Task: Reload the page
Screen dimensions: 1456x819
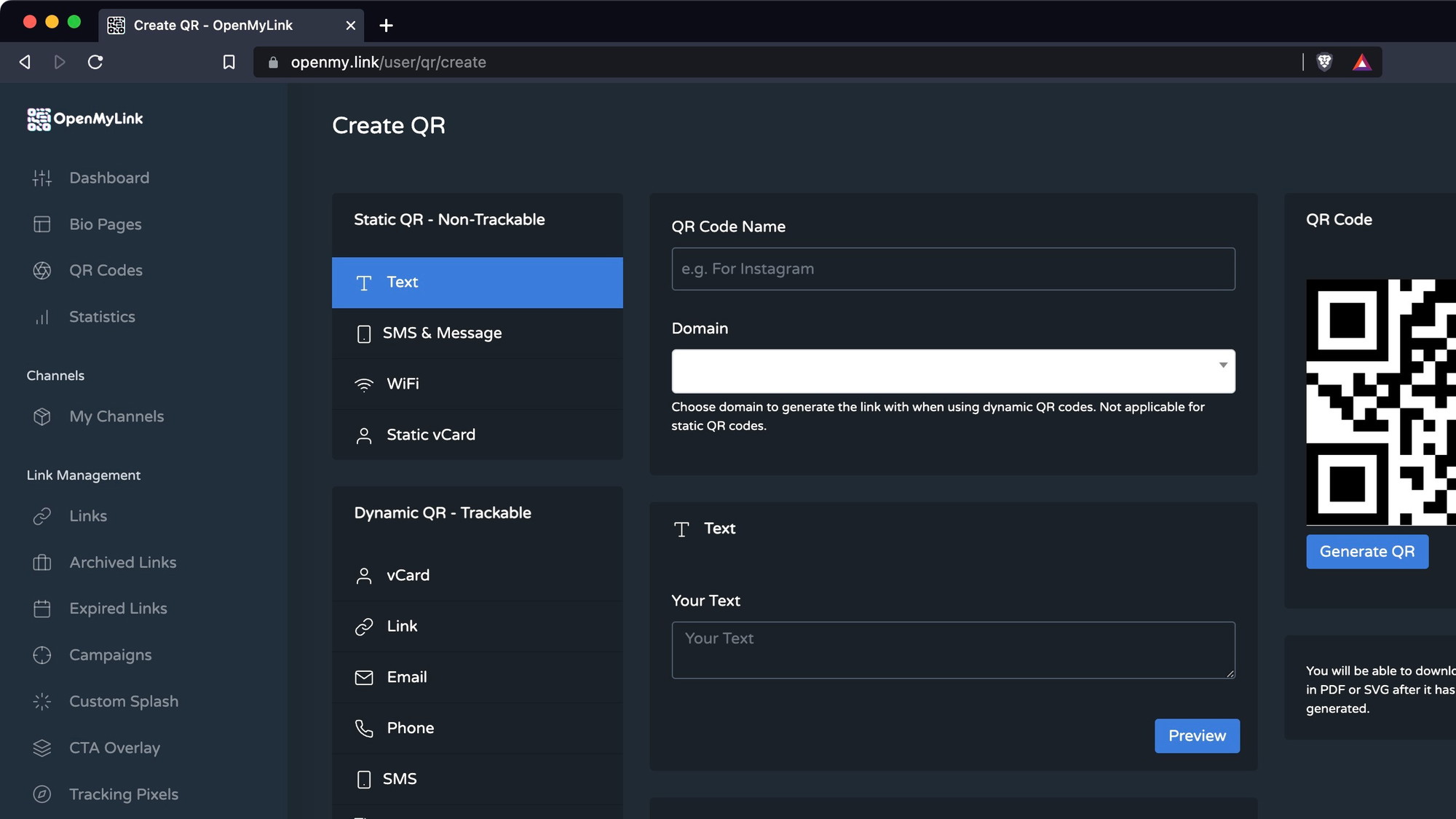Action: pos(95,63)
